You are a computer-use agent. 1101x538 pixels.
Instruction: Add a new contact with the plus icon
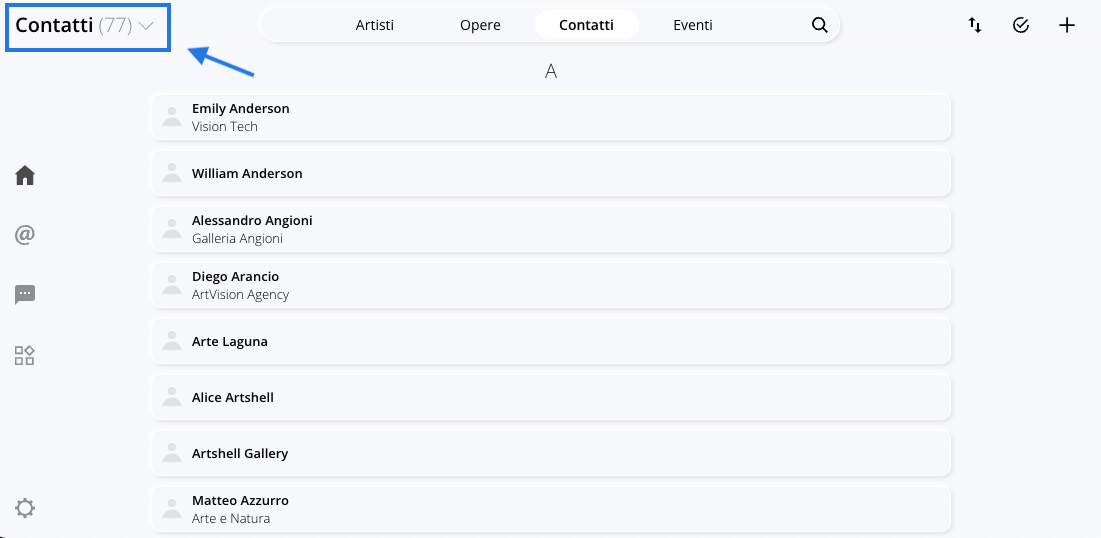point(1067,25)
